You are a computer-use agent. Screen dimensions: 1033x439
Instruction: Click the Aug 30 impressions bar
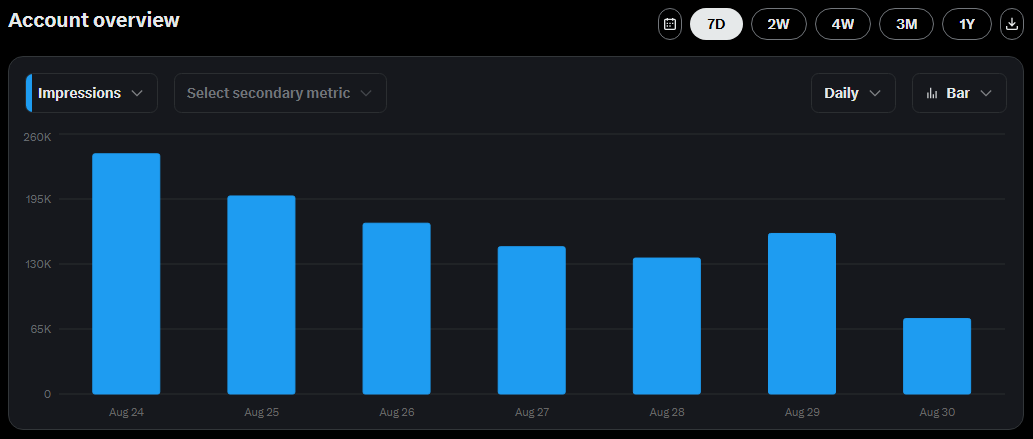(937, 356)
